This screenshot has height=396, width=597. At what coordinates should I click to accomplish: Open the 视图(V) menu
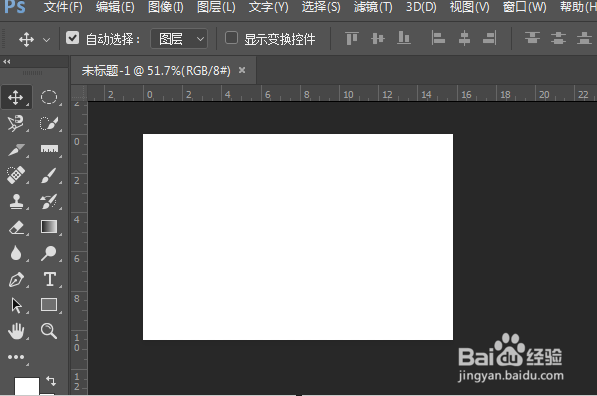[469, 7]
